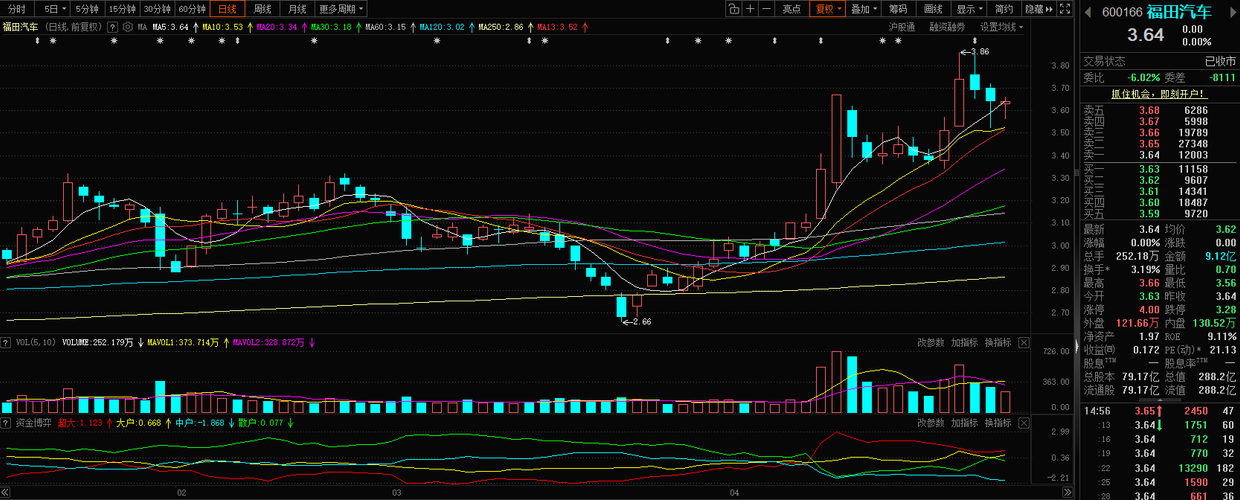Click 换指标 in the VOL panel
The height and width of the screenshot is (500, 1240).
[x=998, y=342]
